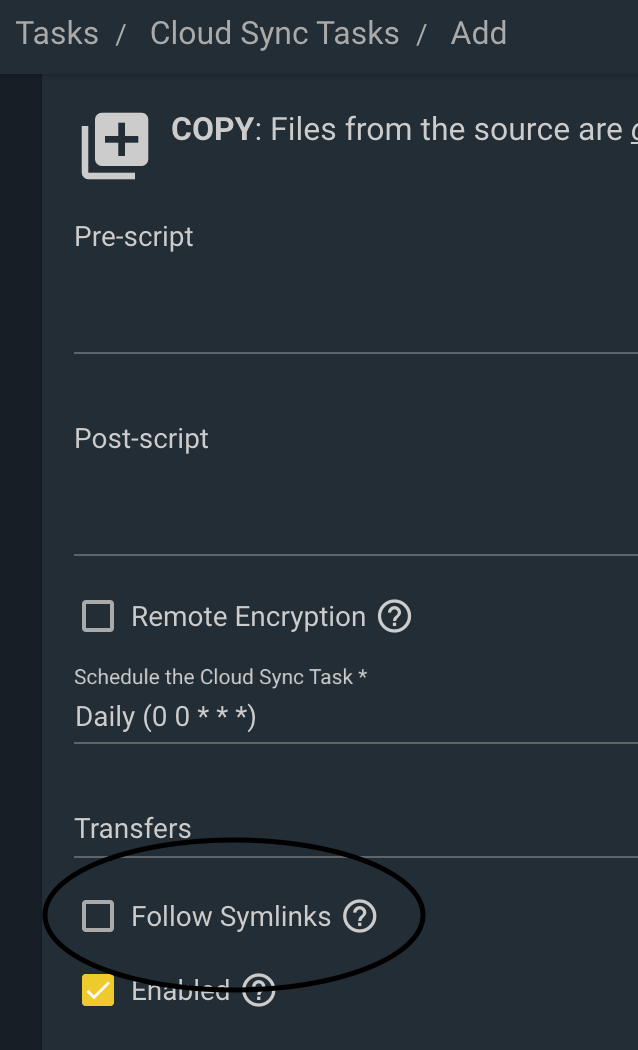Open the Schedule the Cloud Sync Task dropdown
The image size is (638, 1050).
[355, 717]
